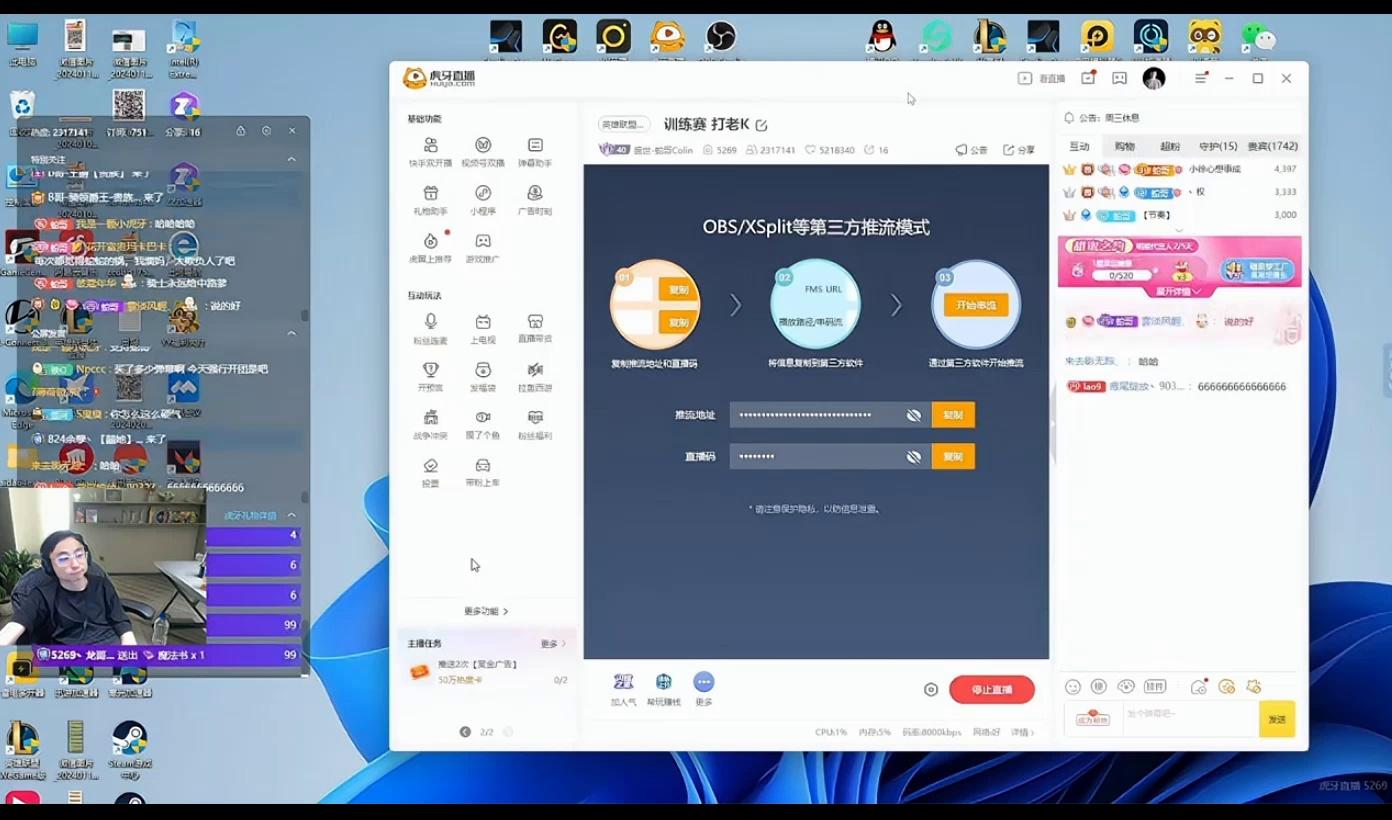Show hidden 推流地址 with eye icon

pyautogui.click(x=913, y=415)
